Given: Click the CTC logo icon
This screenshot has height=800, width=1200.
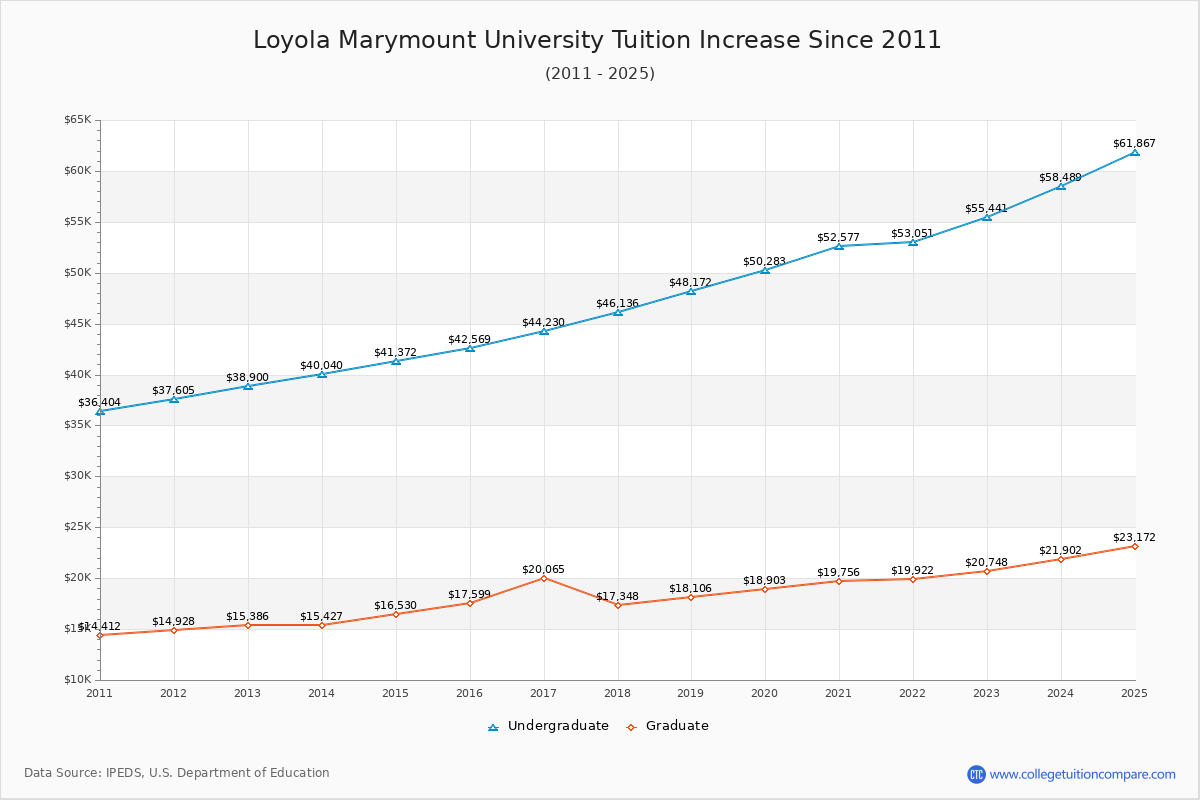Looking at the screenshot, I should (x=978, y=772).
